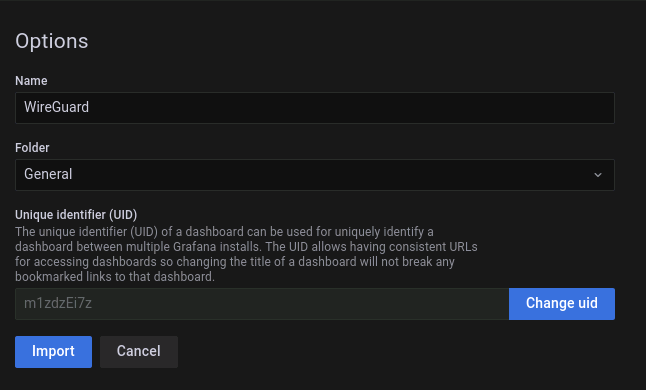646x390 pixels.
Task: Click the first description line about dashboards
Action: point(224,232)
